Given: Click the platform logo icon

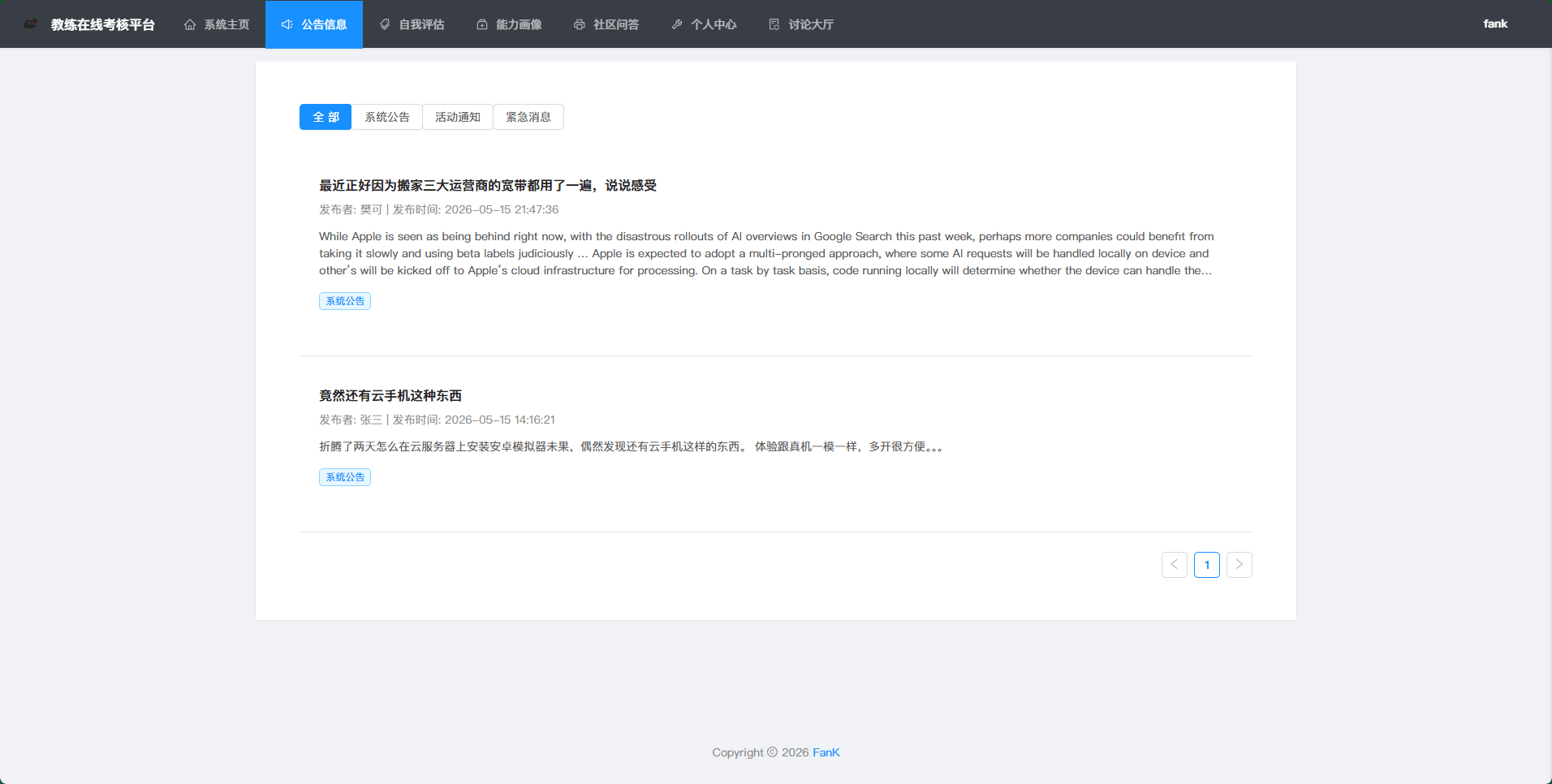Looking at the screenshot, I should (x=30, y=24).
